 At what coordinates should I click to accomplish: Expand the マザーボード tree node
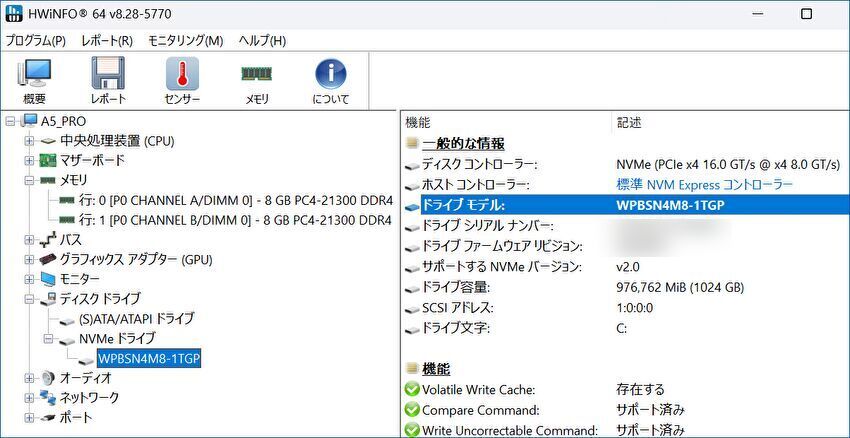pyautogui.click(x=29, y=161)
